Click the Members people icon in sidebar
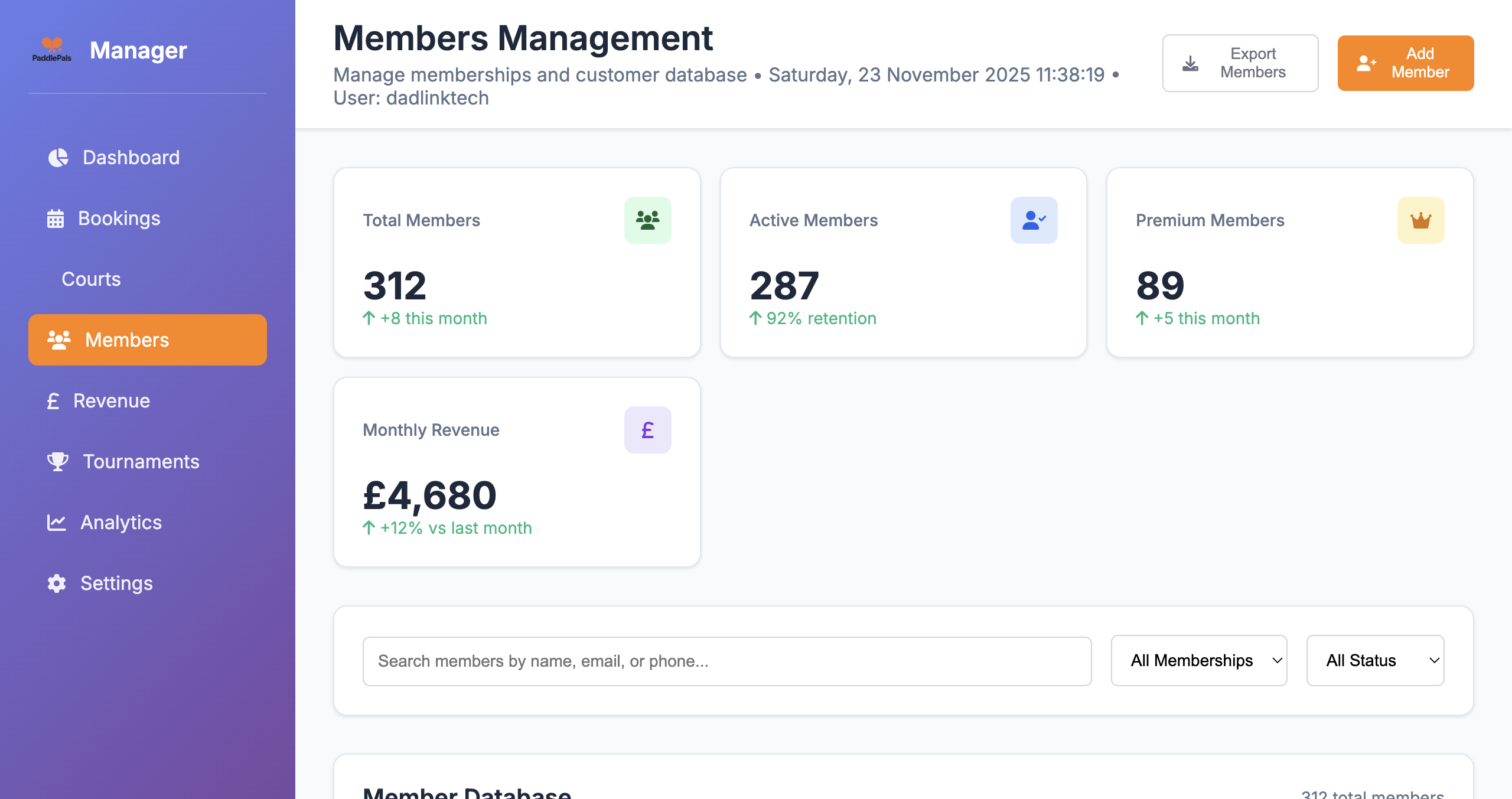 59,340
